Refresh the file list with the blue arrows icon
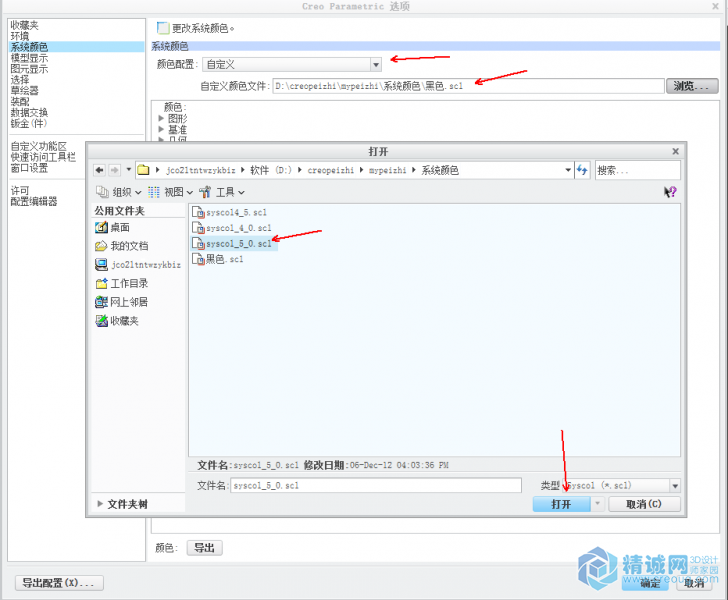Screen dimensions: 728x600 click(x=582, y=170)
